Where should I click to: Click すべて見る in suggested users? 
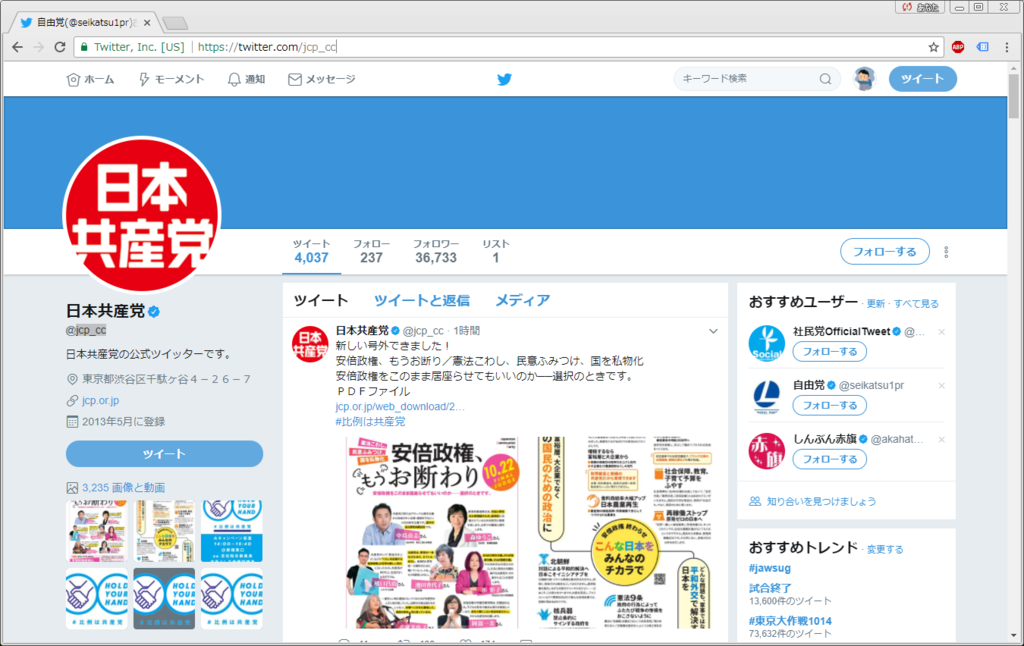click(916, 304)
